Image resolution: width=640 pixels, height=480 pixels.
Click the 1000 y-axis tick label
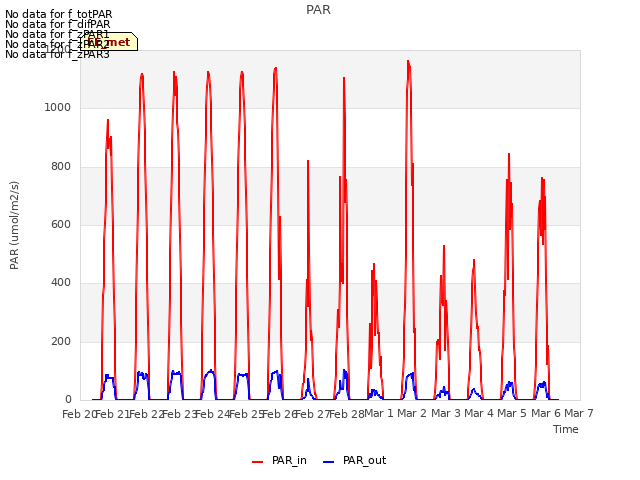(58, 107)
